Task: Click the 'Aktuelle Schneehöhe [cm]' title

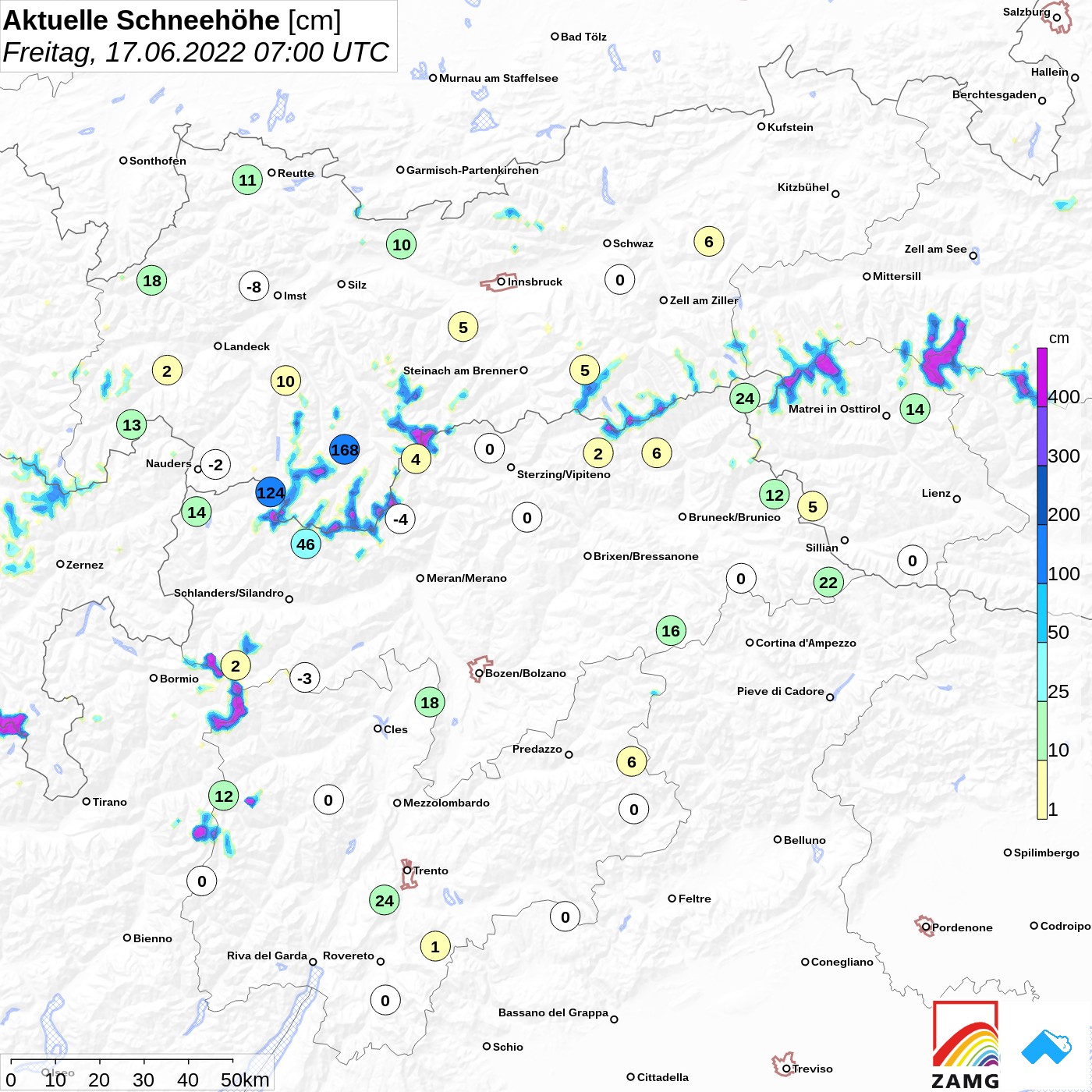Action: (172, 20)
